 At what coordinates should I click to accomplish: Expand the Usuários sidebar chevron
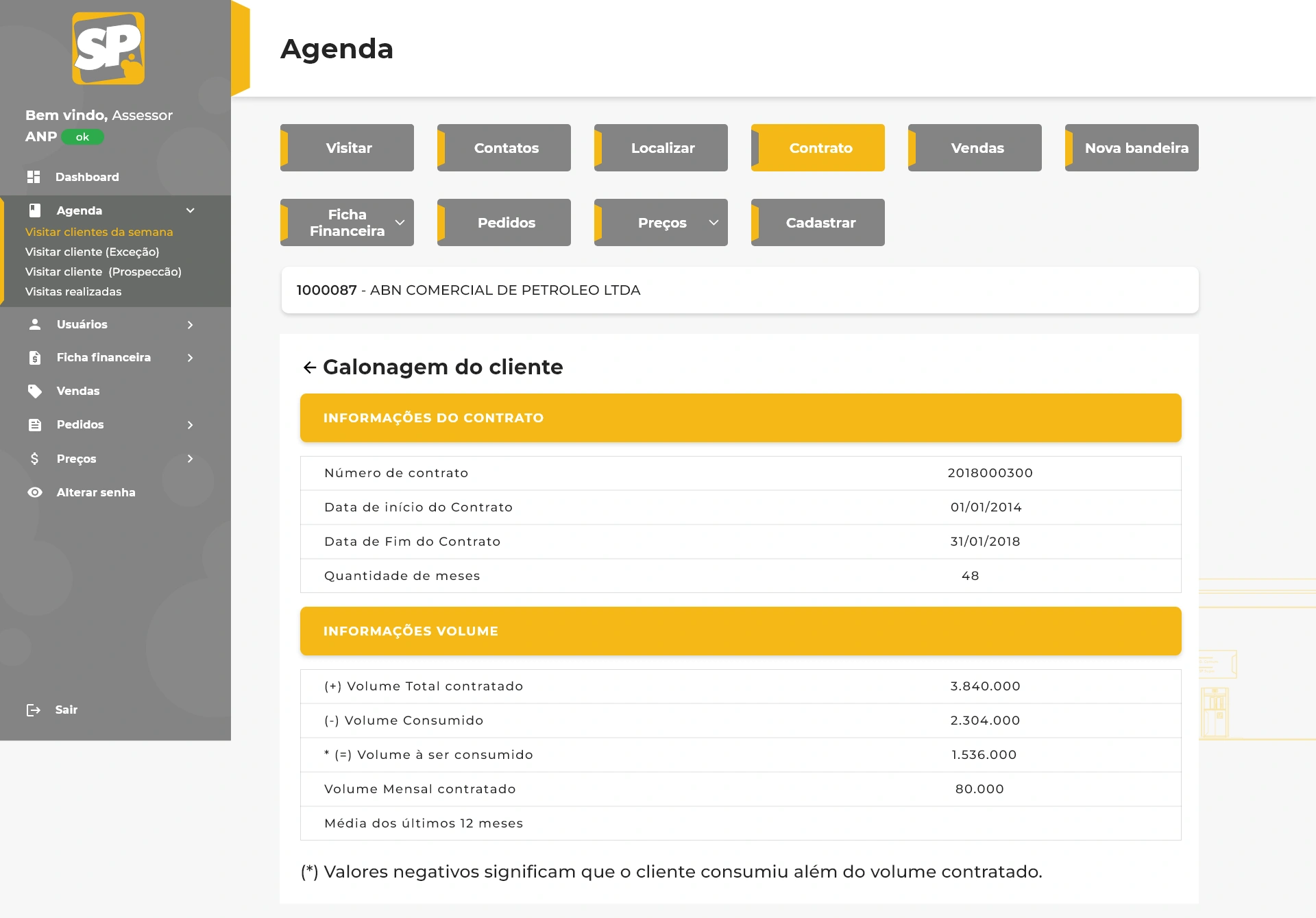point(191,325)
